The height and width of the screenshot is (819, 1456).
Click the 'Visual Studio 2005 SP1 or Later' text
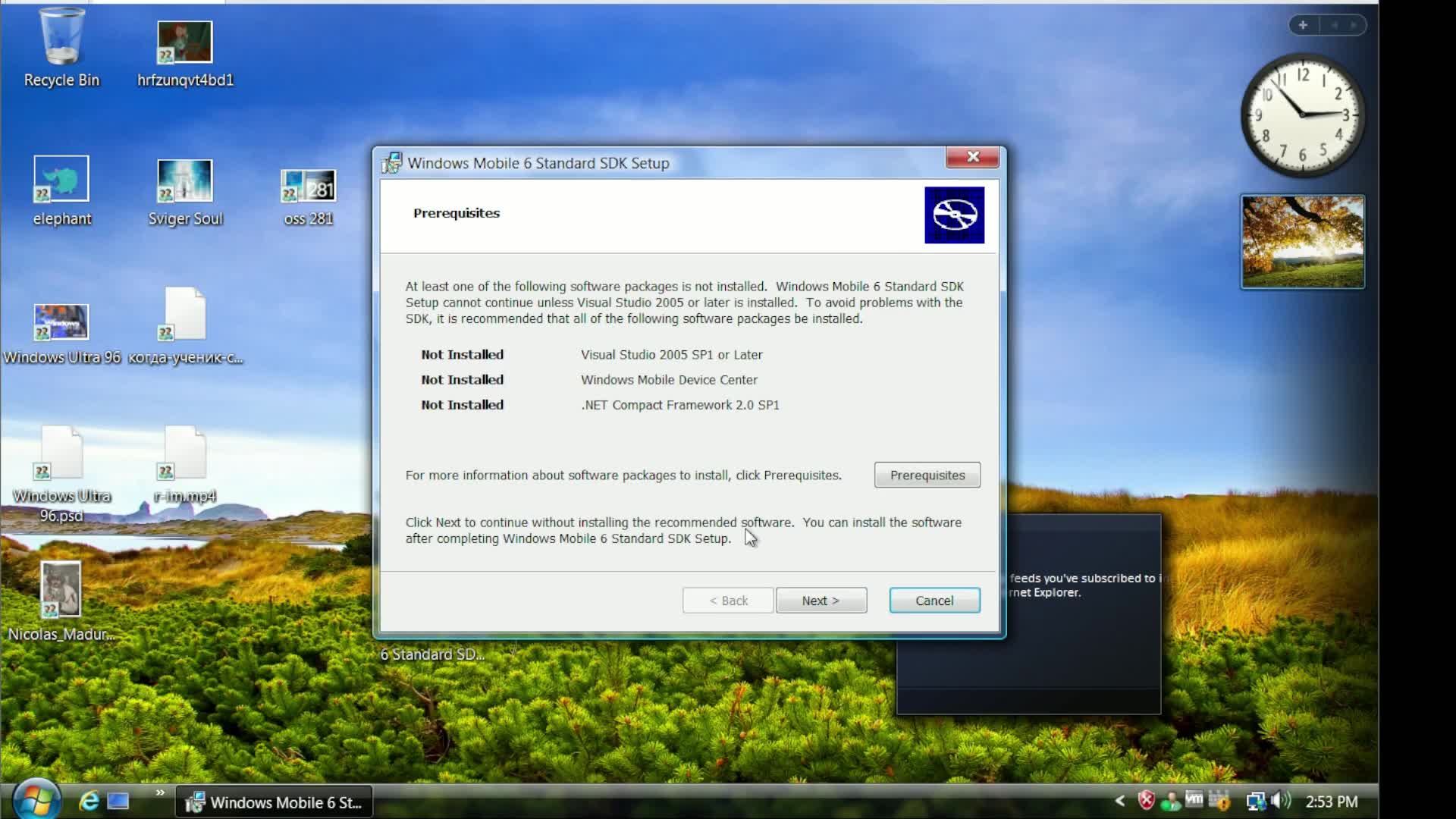pyautogui.click(x=671, y=354)
